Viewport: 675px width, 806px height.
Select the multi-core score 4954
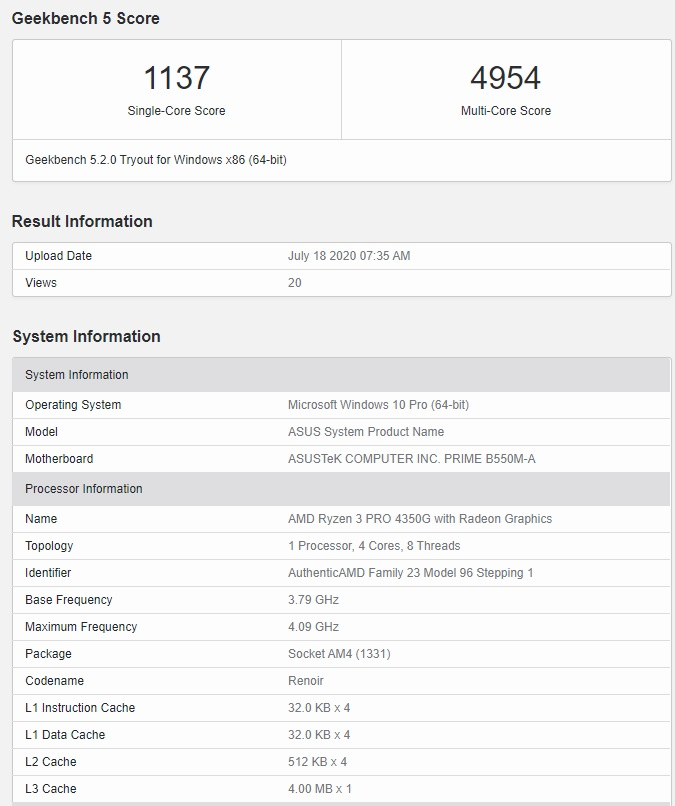click(505, 78)
